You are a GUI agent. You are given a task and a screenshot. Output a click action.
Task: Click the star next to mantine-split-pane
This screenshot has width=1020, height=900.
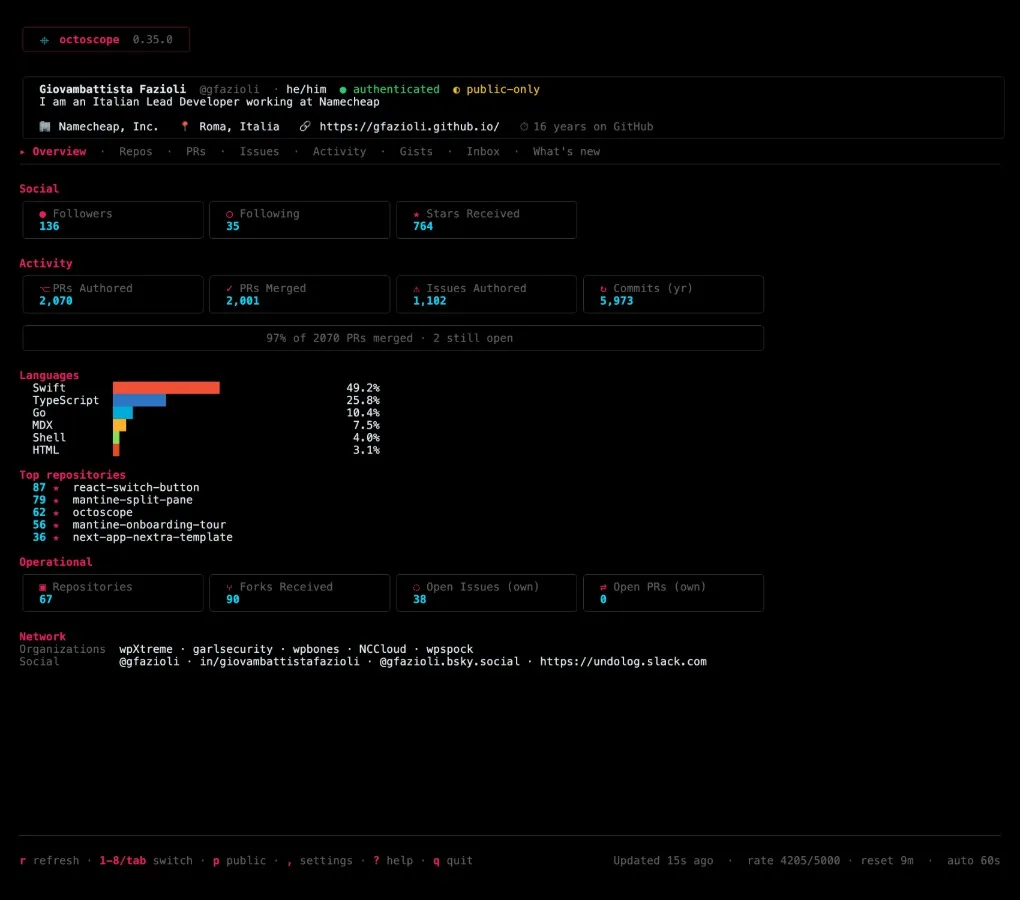[x=56, y=500]
